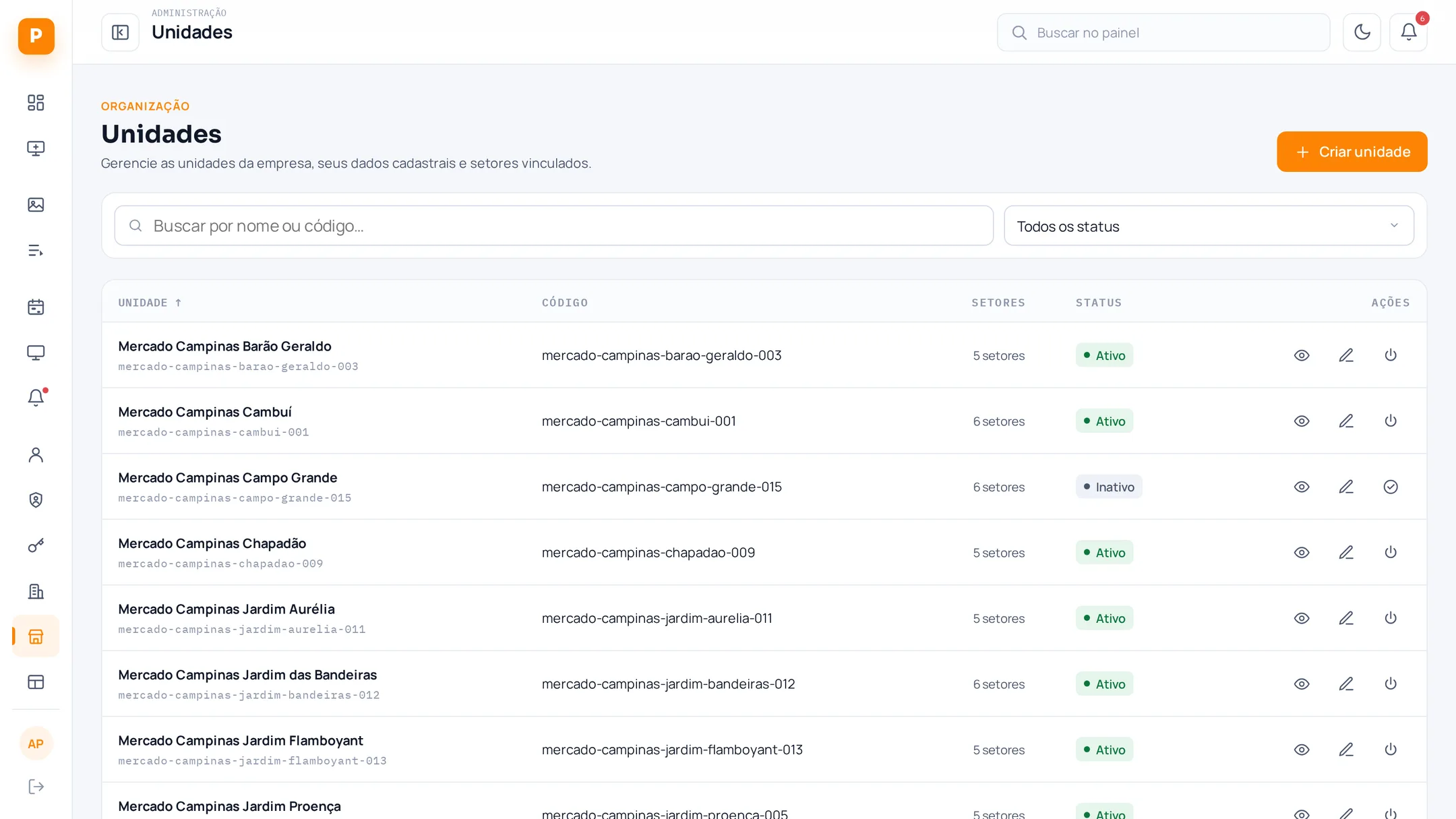
Task: Click the Inativo status badge
Action: [x=1109, y=487]
